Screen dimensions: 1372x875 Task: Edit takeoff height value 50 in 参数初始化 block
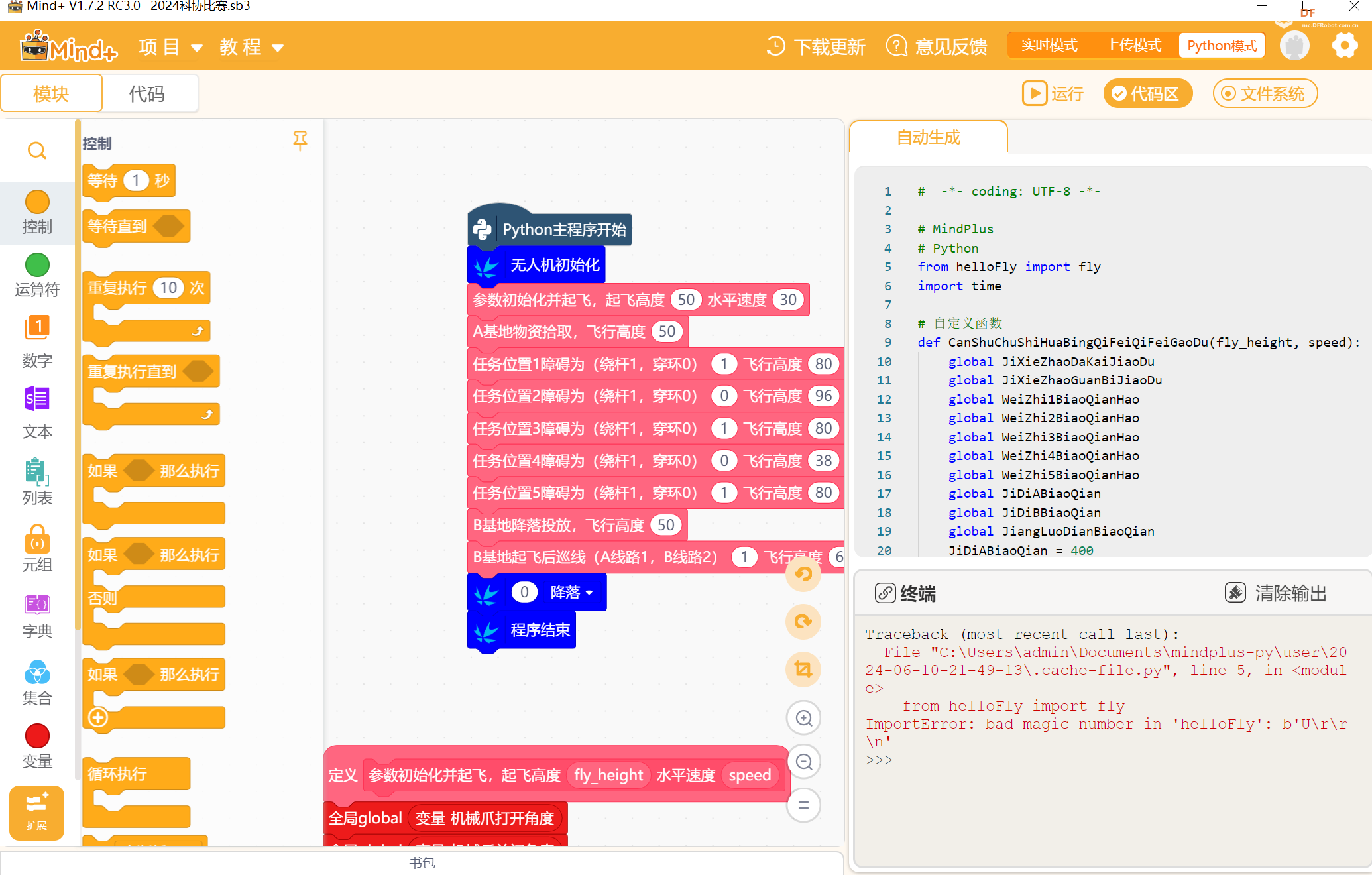(686, 300)
